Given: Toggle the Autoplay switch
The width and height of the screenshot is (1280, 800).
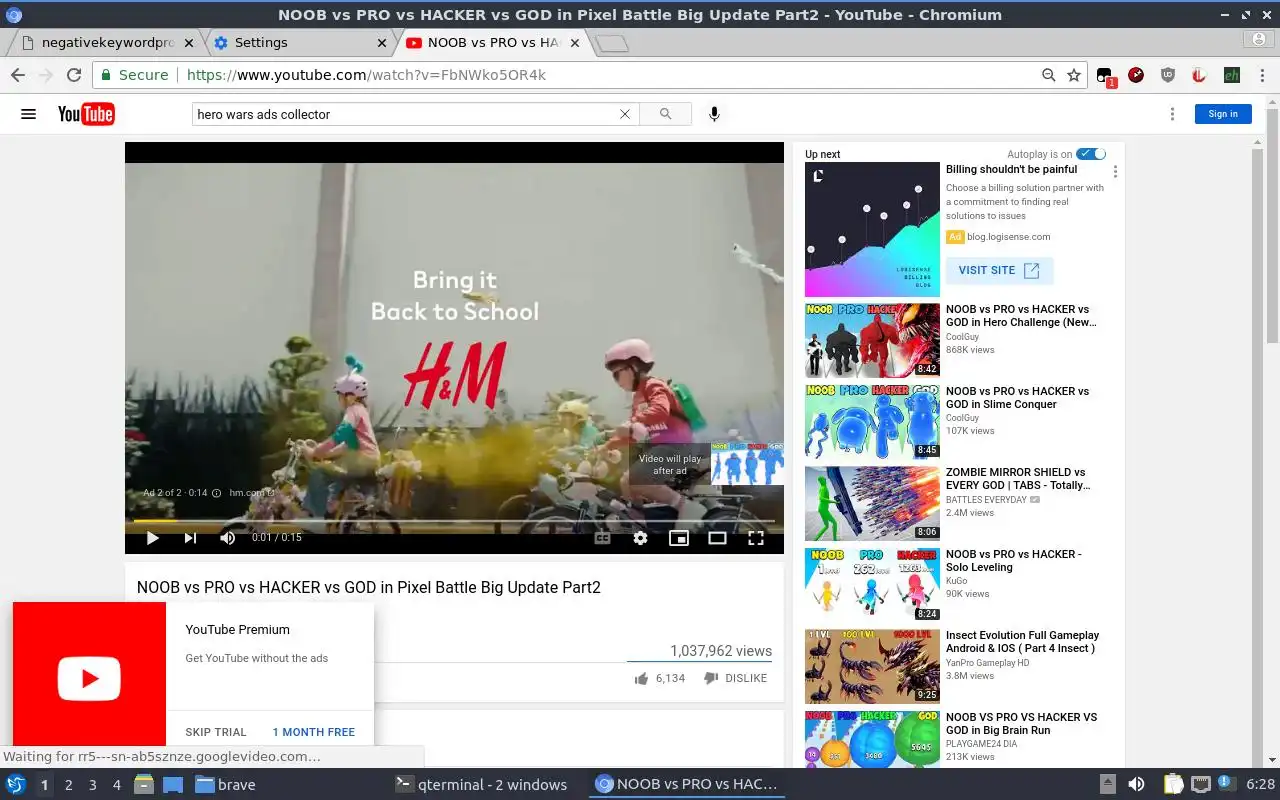Looking at the screenshot, I should (x=1091, y=154).
